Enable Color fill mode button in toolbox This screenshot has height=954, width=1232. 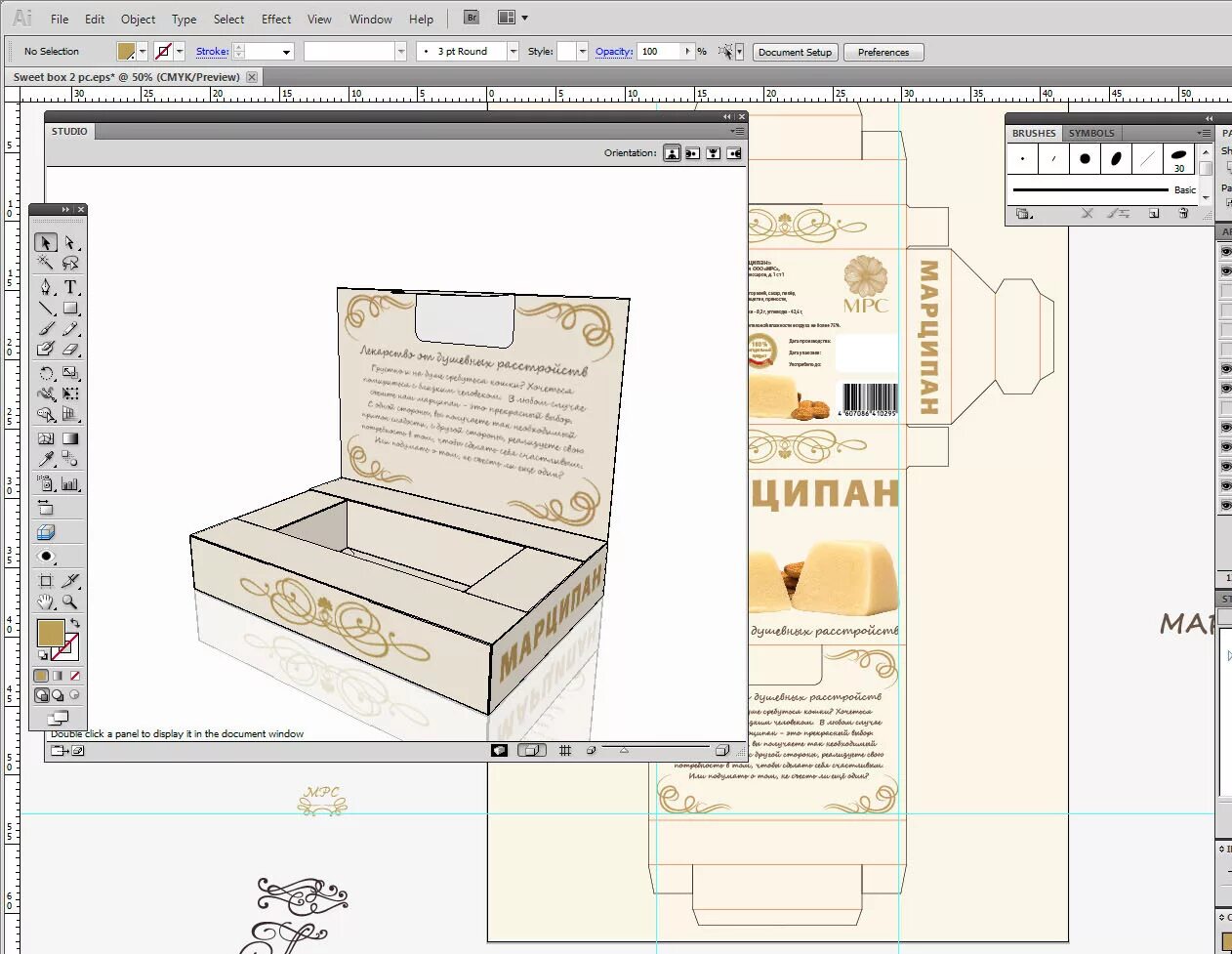41,676
